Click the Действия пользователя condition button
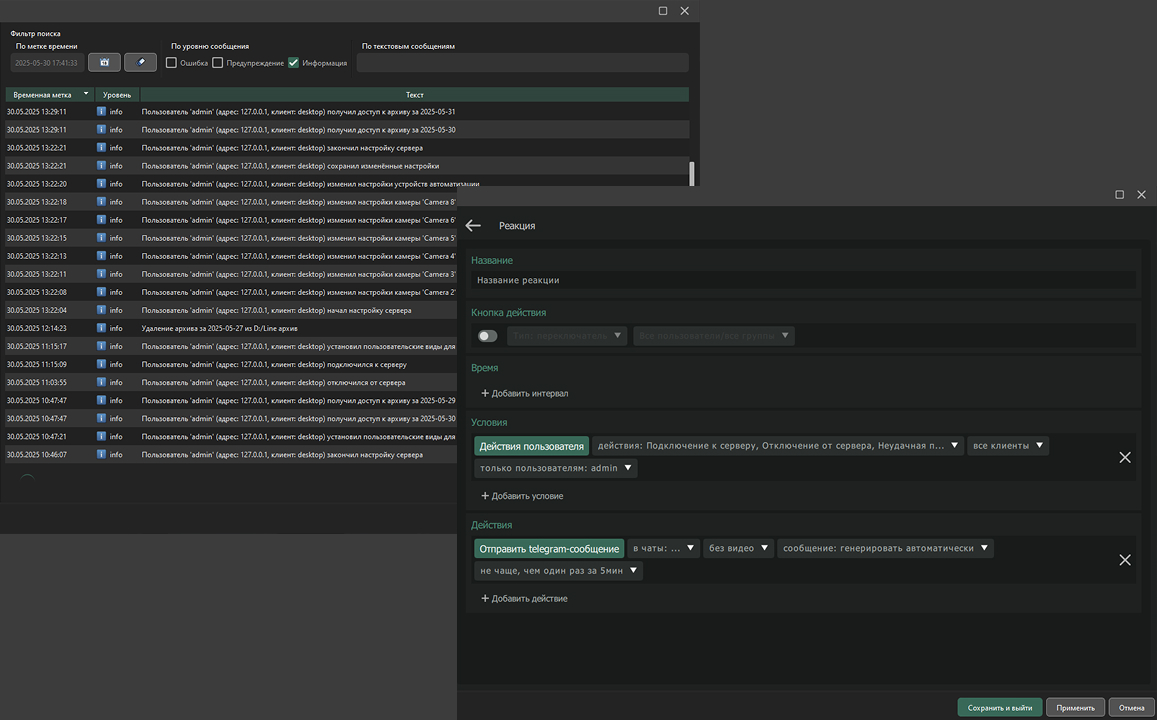Image resolution: width=1157 pixels, height=720 pixels. click(531, 446)
